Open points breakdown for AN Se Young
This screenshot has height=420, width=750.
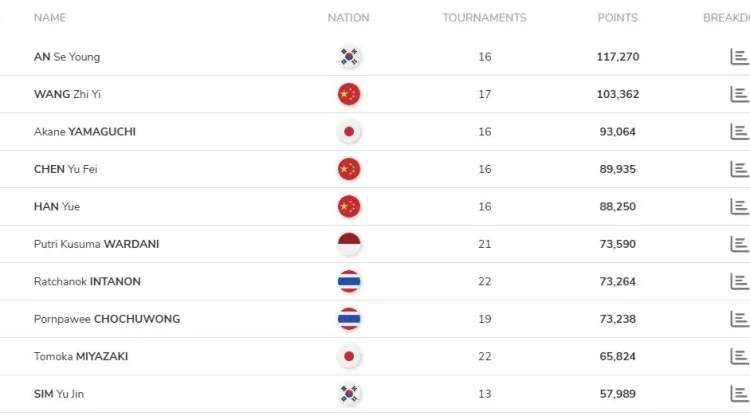(739, 57)
